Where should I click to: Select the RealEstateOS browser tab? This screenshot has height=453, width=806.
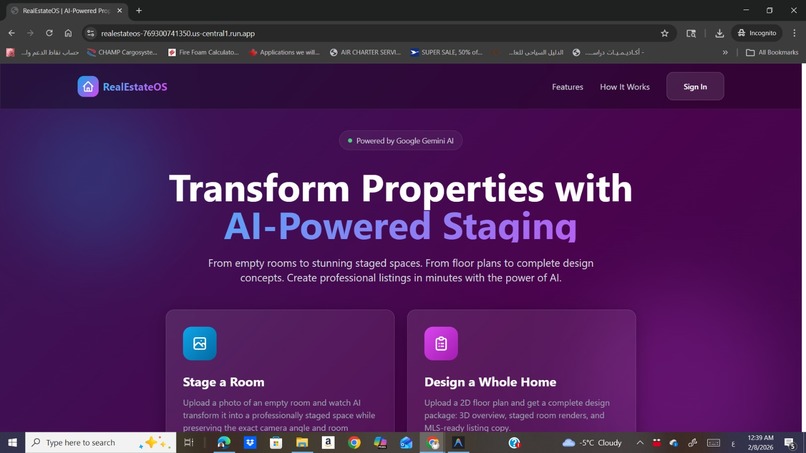pos(67,10)
